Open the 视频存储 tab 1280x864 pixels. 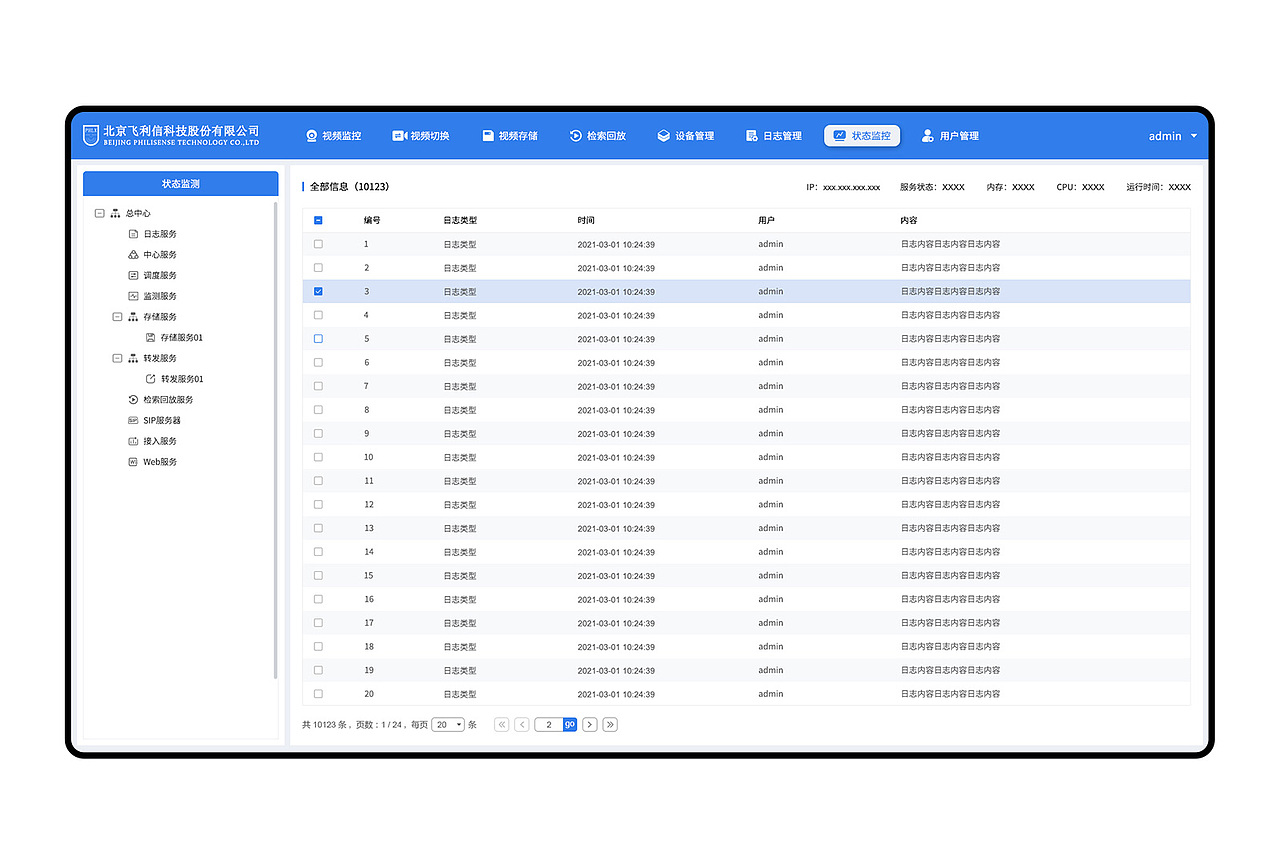(510, 136)
